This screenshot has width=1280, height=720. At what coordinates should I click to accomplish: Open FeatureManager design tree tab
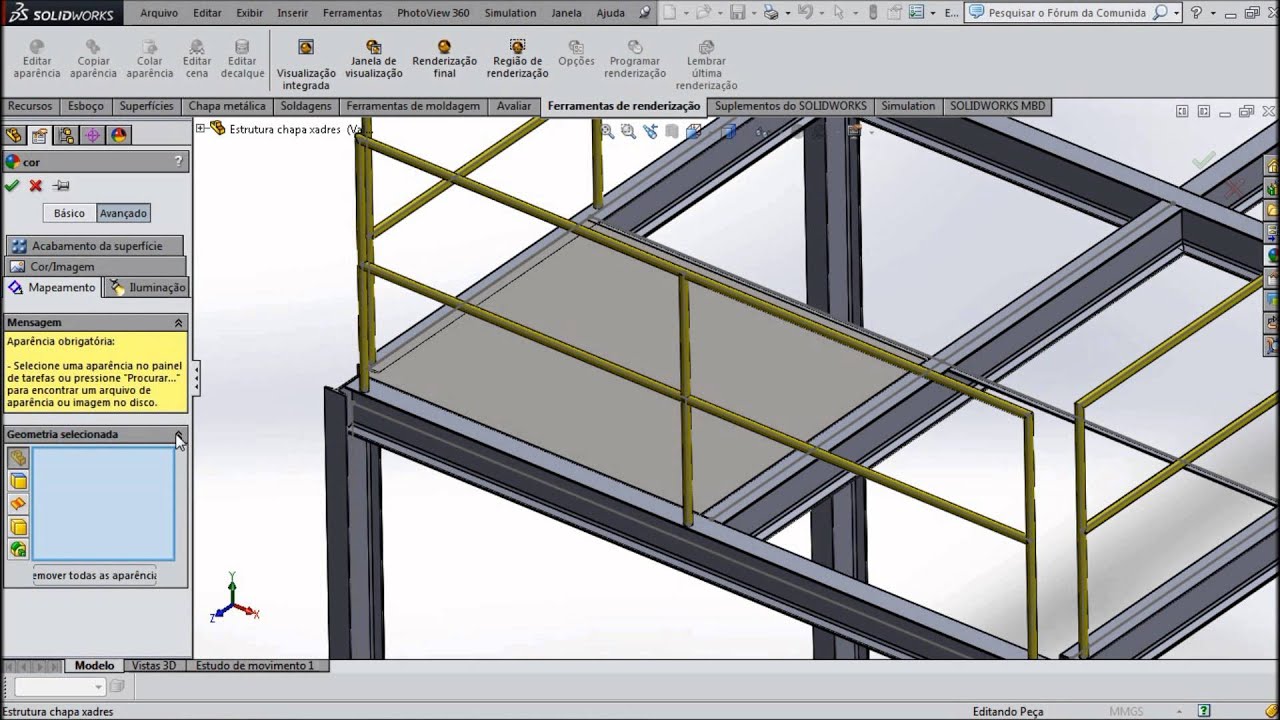pos(14,136)
